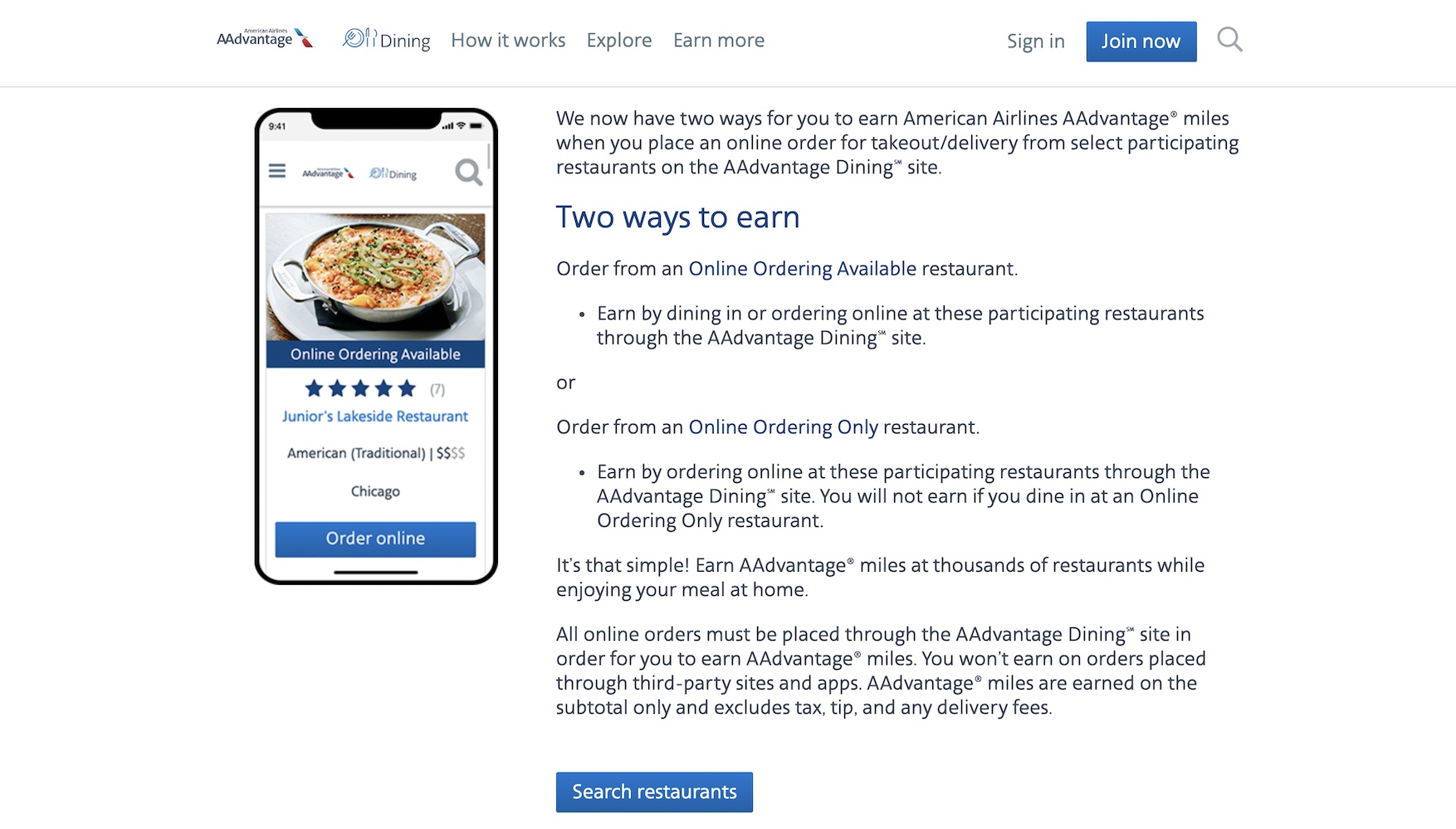Follow the Online Ordering Available link
The height and width of the screenshot is (829, 1456).
pos(803,269)
